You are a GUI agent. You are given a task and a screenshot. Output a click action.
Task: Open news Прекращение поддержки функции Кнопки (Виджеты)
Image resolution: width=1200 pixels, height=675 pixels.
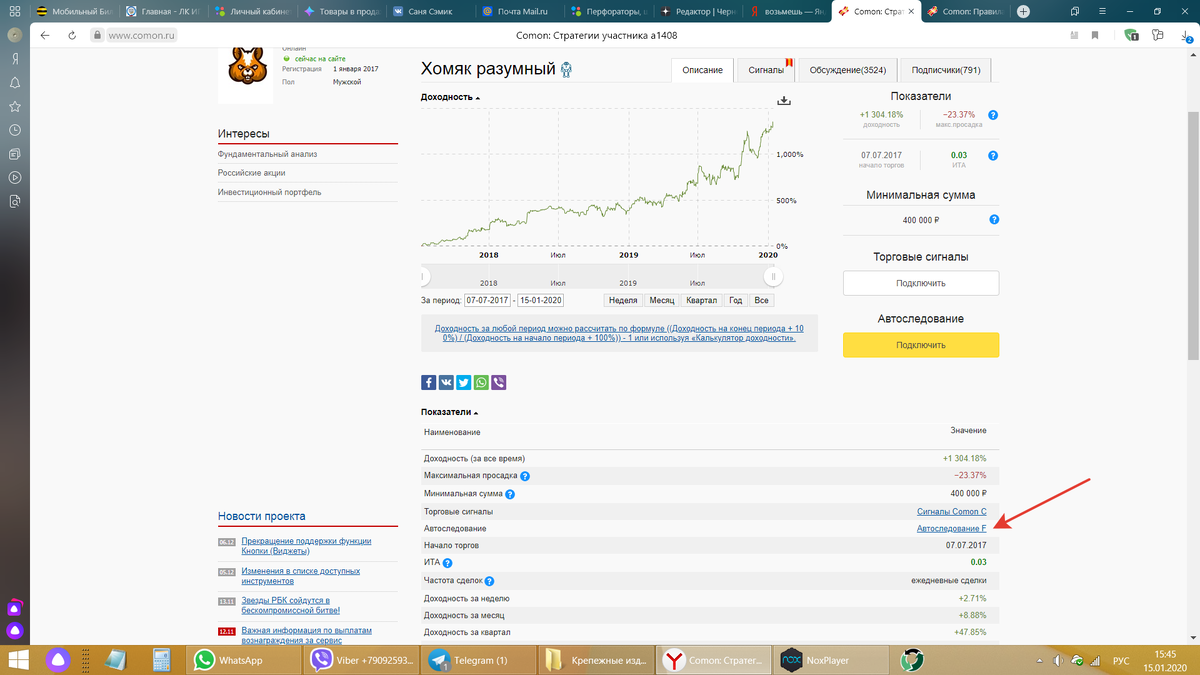coord(306,546)
